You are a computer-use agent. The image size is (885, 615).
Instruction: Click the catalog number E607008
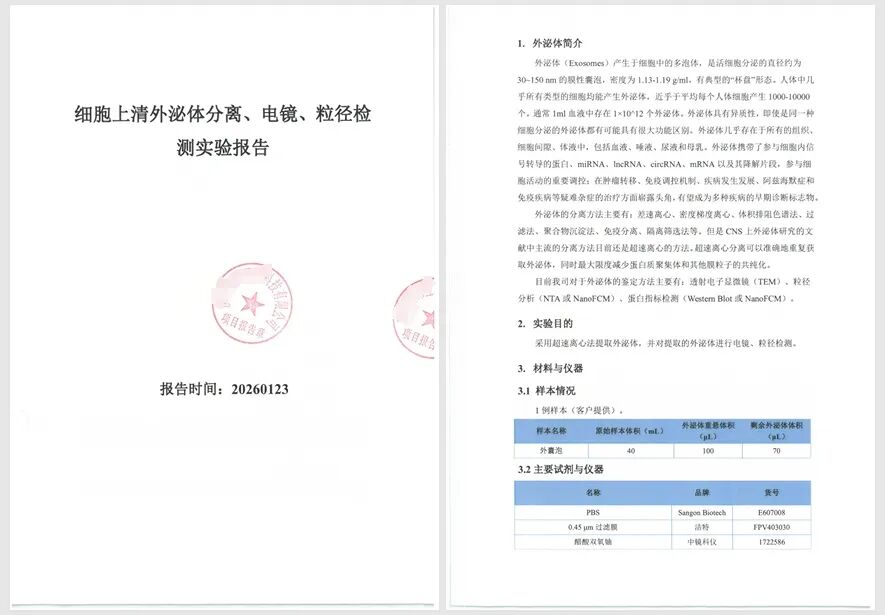pyautogui.click(x=771, y=512)
